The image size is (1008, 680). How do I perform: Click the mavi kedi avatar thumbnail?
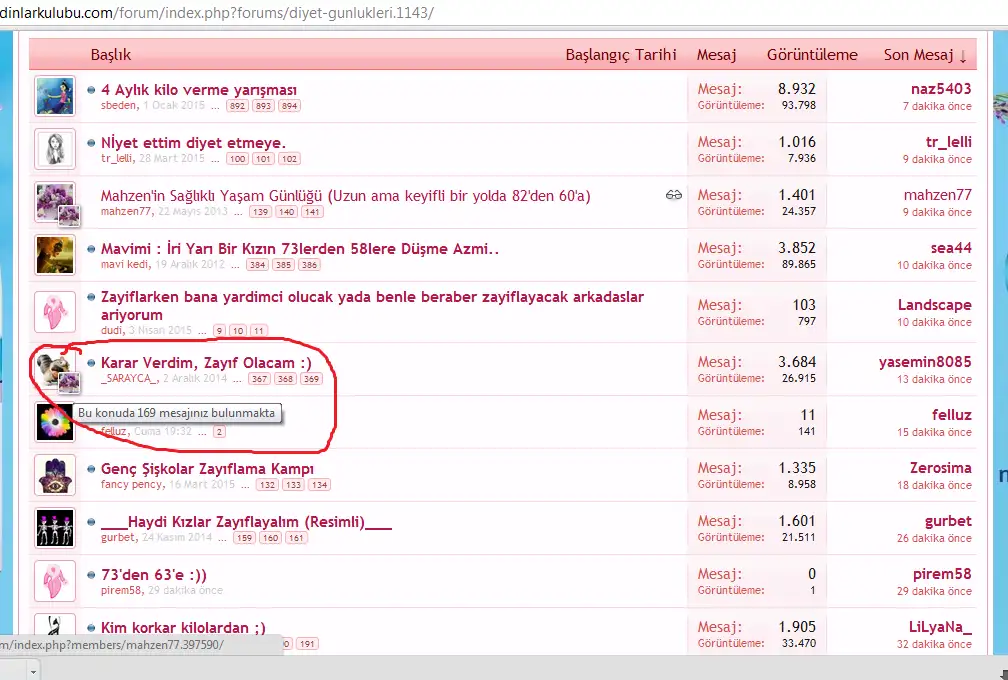(55, 255)
